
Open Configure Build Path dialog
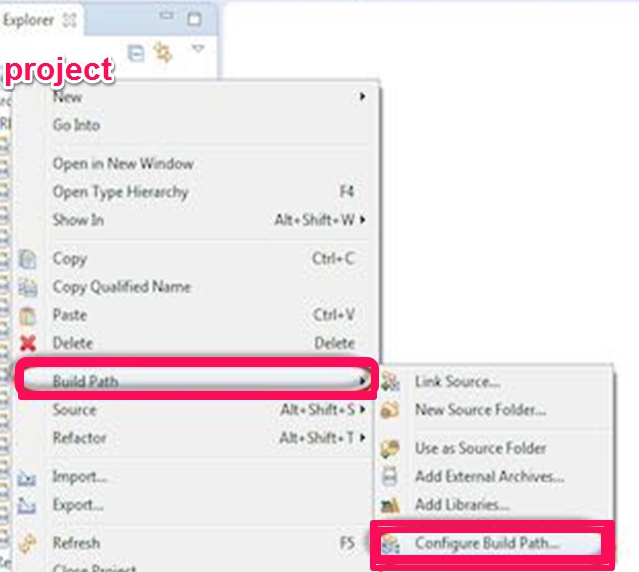coord(487,543)
